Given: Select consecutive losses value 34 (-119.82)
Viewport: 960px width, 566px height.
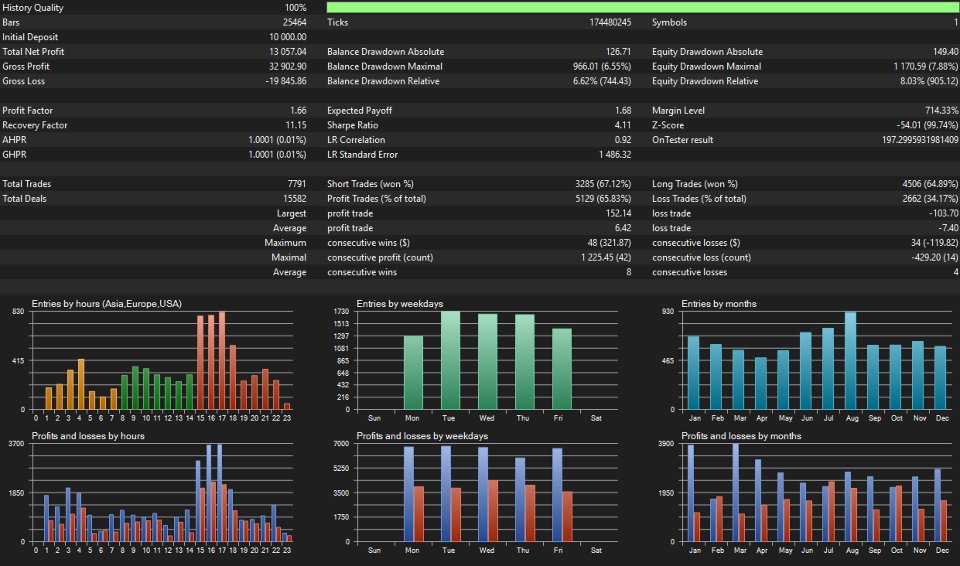Looking at the screenshot, I should 935,243.
